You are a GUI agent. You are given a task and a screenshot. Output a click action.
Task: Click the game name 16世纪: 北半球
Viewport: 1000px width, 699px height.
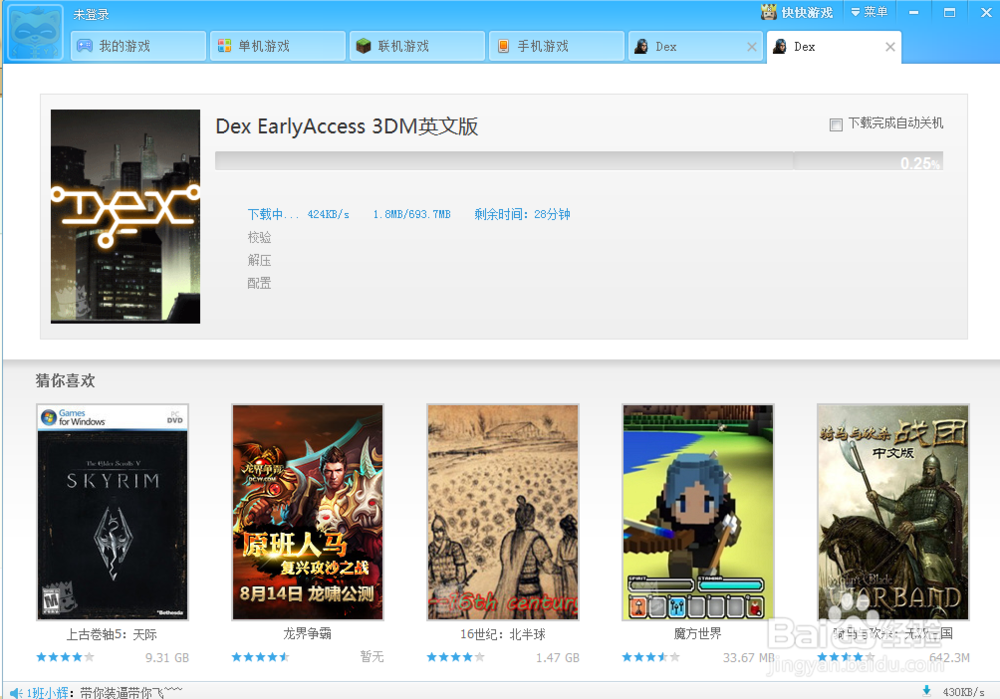click(x=503, y=635)
